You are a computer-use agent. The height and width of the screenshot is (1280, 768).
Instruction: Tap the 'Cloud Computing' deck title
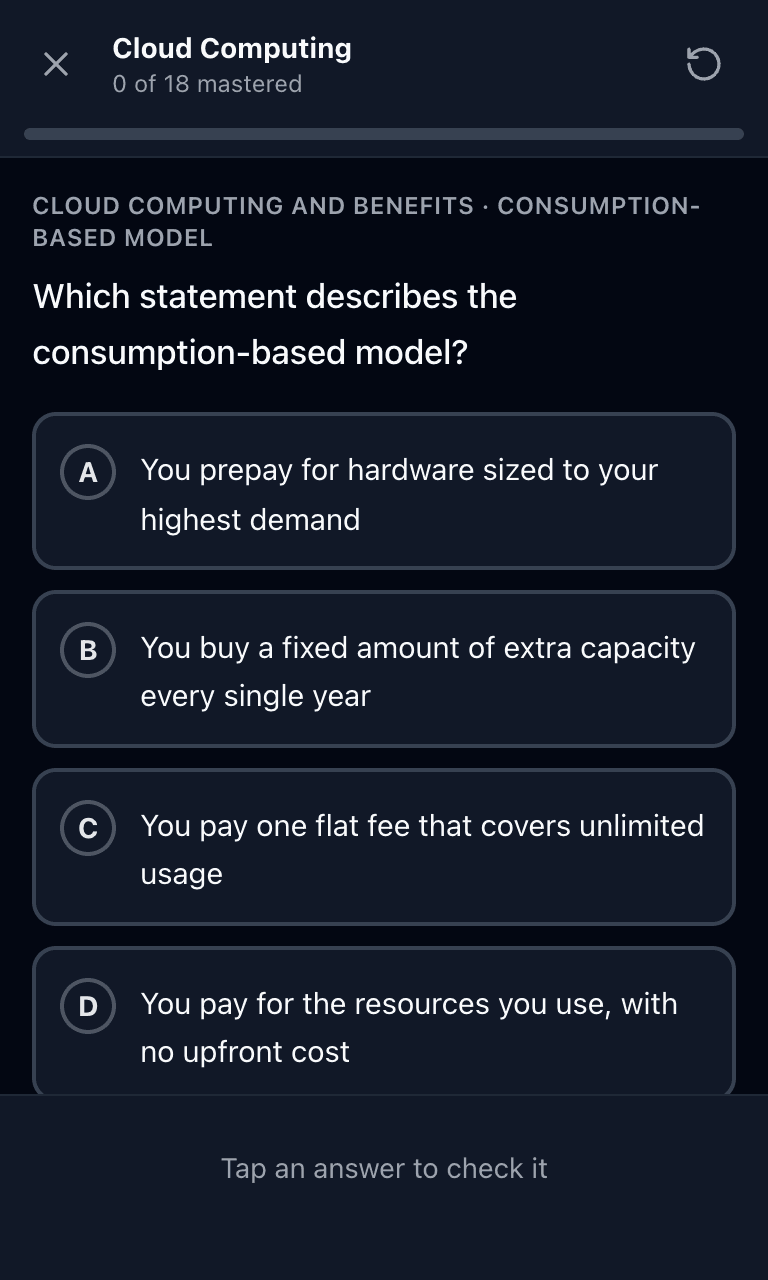(232, 48)
